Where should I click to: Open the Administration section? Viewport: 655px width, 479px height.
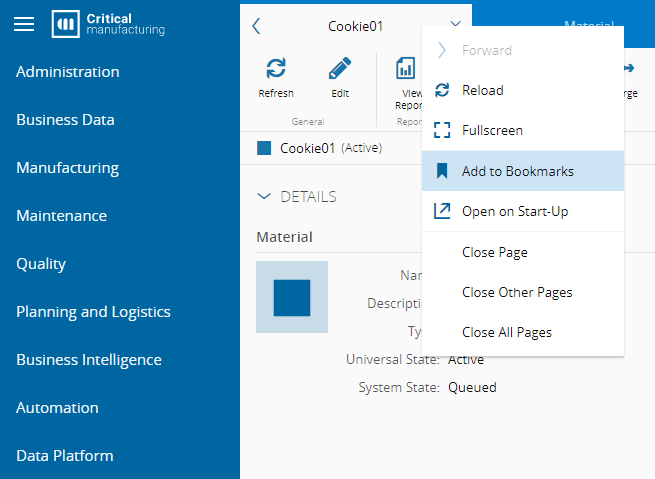click(67, 72)
